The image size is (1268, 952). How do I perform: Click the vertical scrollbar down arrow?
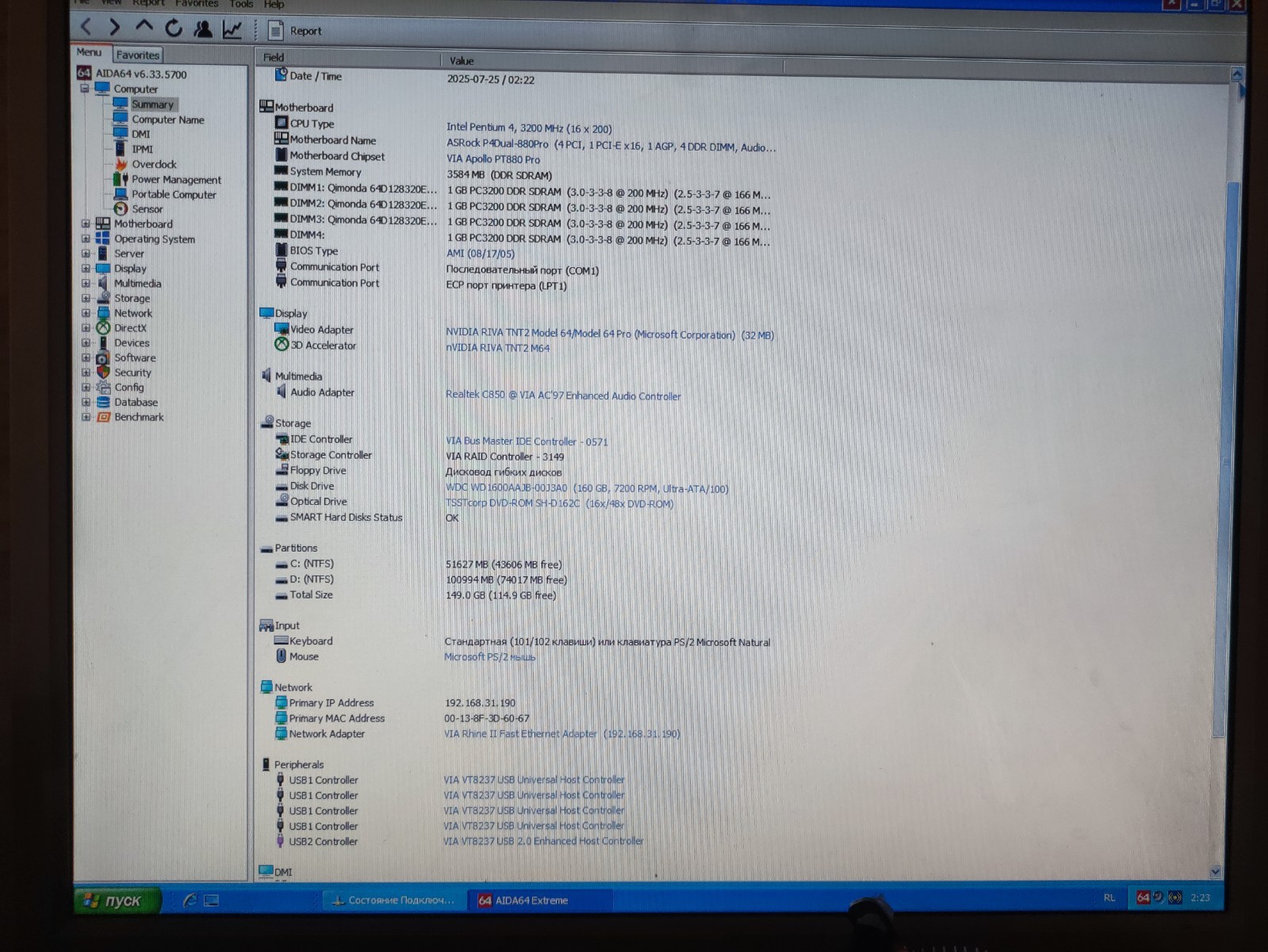[1215, 871]
